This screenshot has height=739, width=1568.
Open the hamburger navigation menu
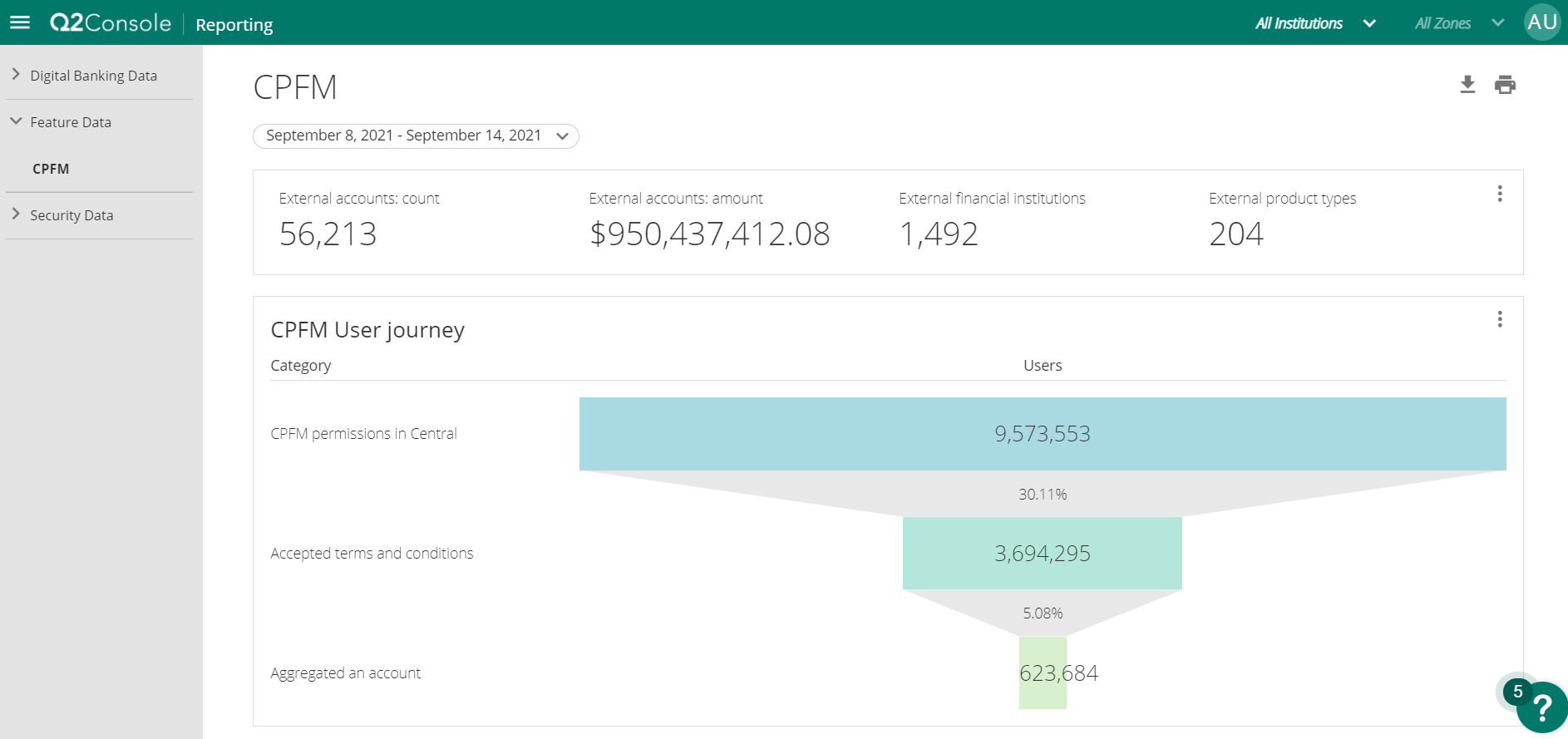(x=20, y=22)
